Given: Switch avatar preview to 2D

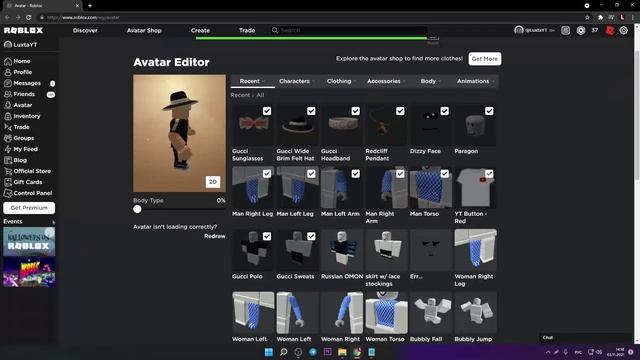Looking at the screenshot, I should pyautogui.click(x=213, y=182).
